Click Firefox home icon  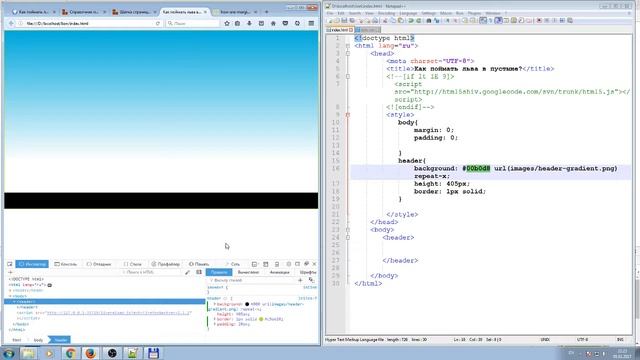[273, 24]
